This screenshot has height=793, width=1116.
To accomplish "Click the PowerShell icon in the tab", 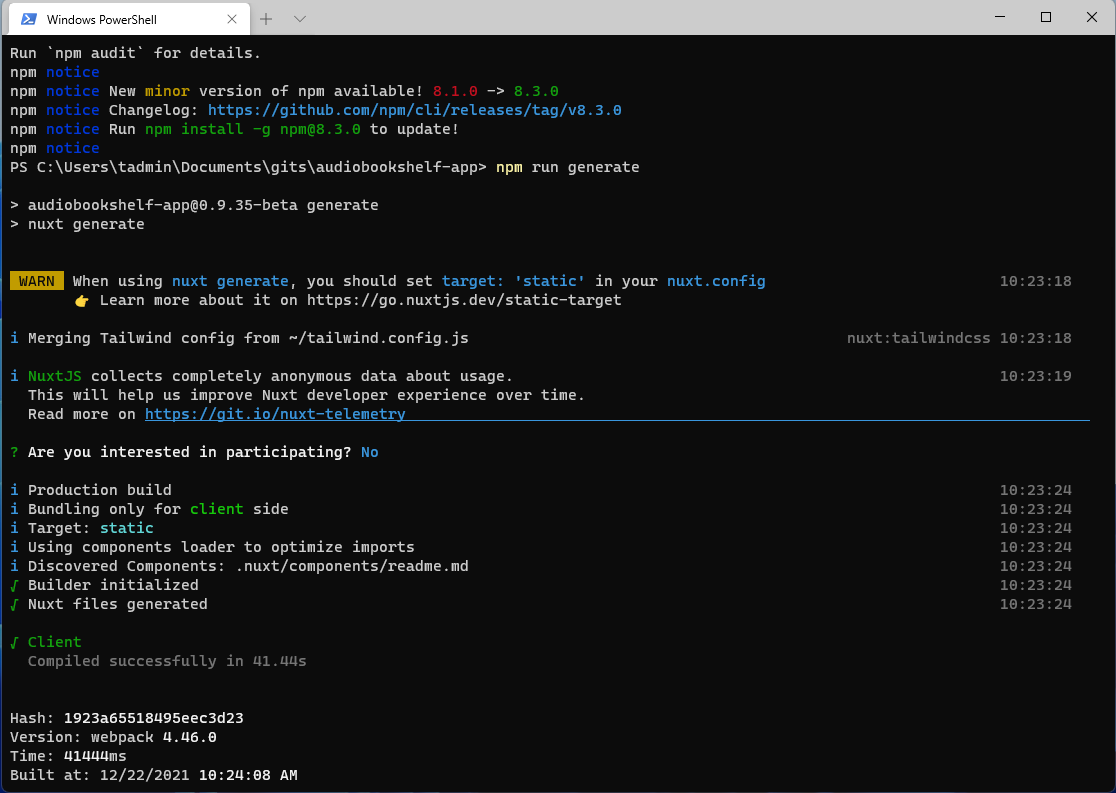I will coord(29,19).
